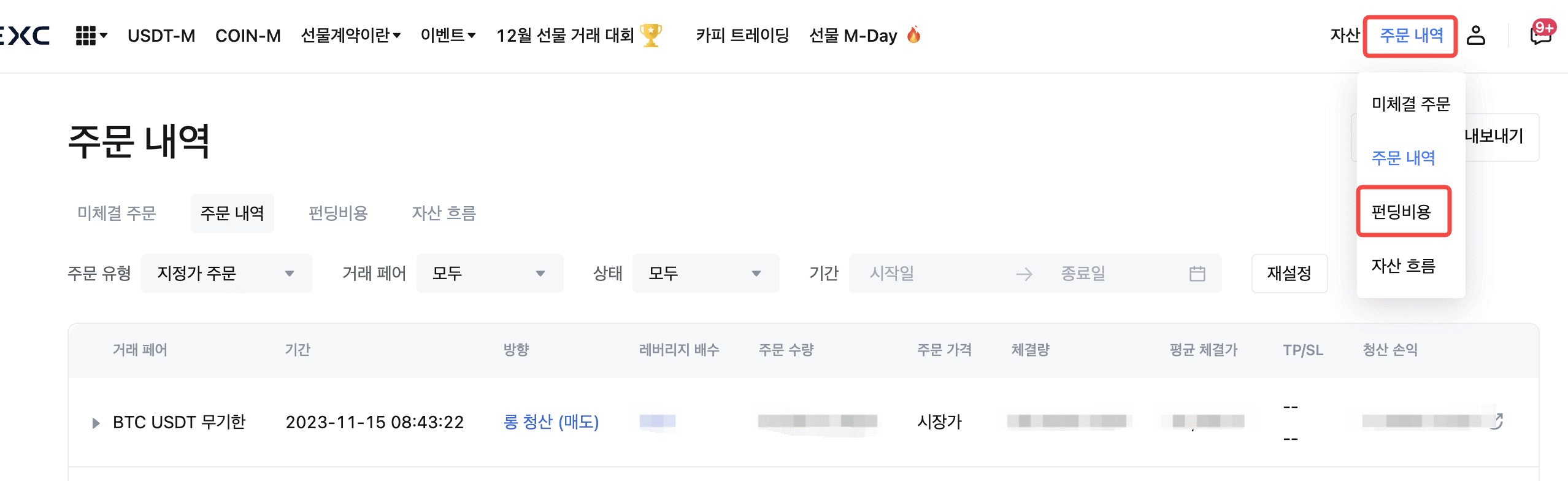Click the calendar icon in date range
This screenshot has width=1568, height=481.
1197,274
